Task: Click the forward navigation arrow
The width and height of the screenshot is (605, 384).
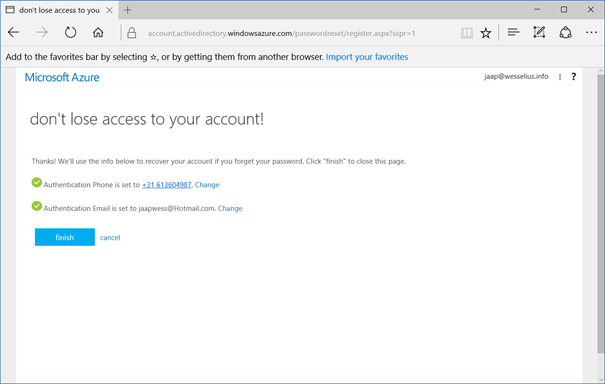Action: (42, 32)
